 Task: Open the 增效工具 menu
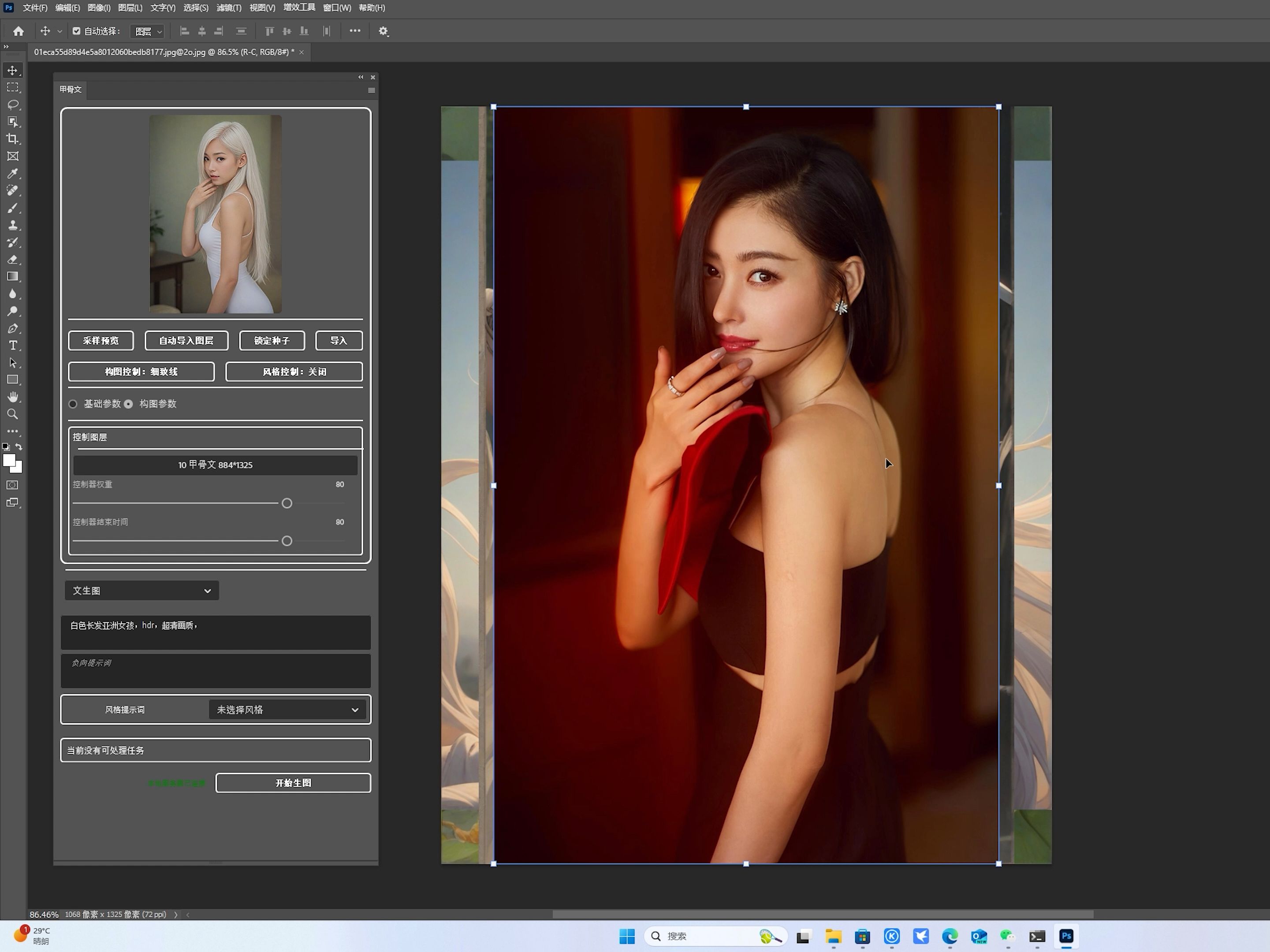(x=299, y=7)
